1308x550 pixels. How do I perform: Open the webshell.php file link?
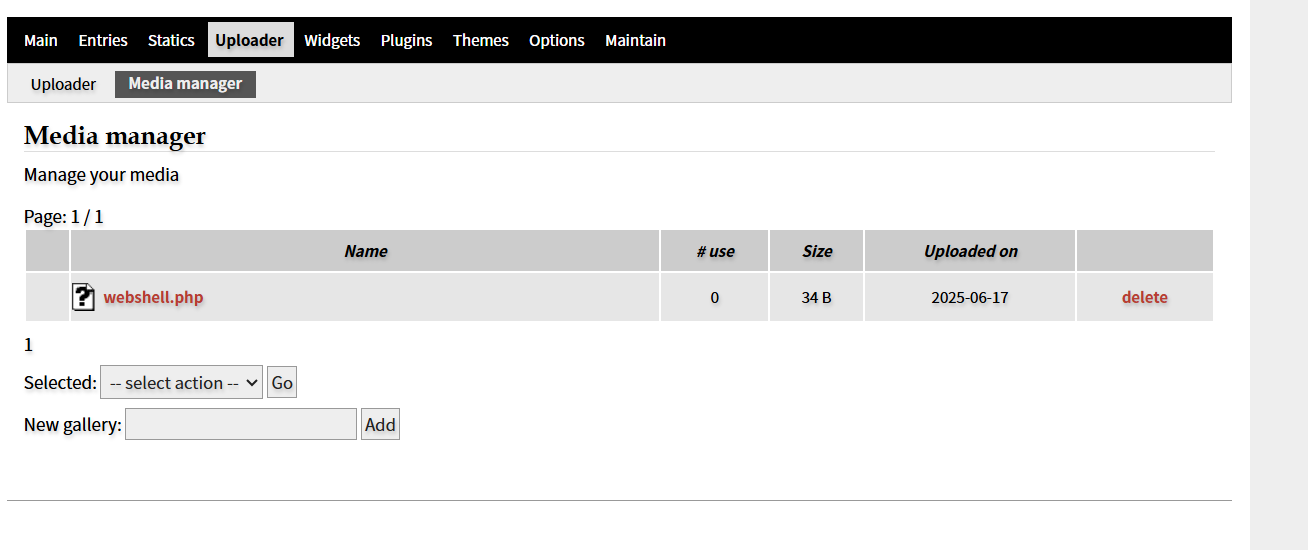tap(153, 297)
